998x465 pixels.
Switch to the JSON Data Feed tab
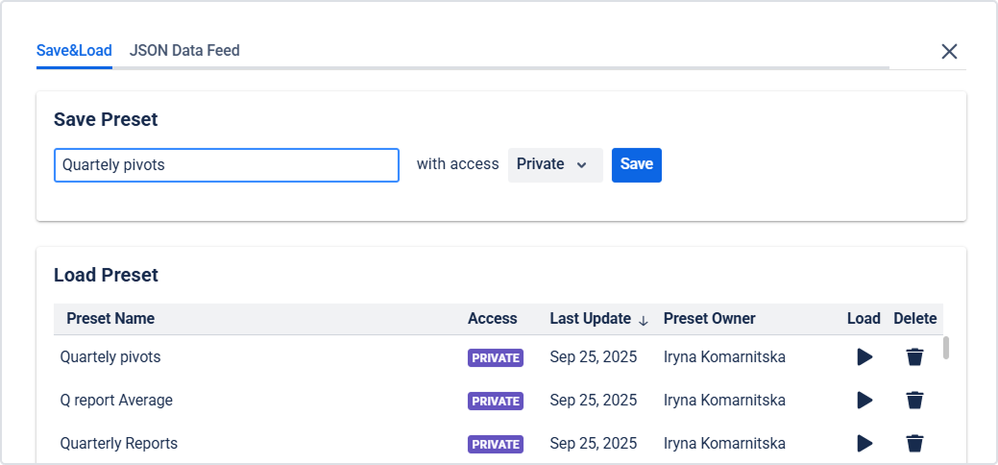[x=184, y=50]
